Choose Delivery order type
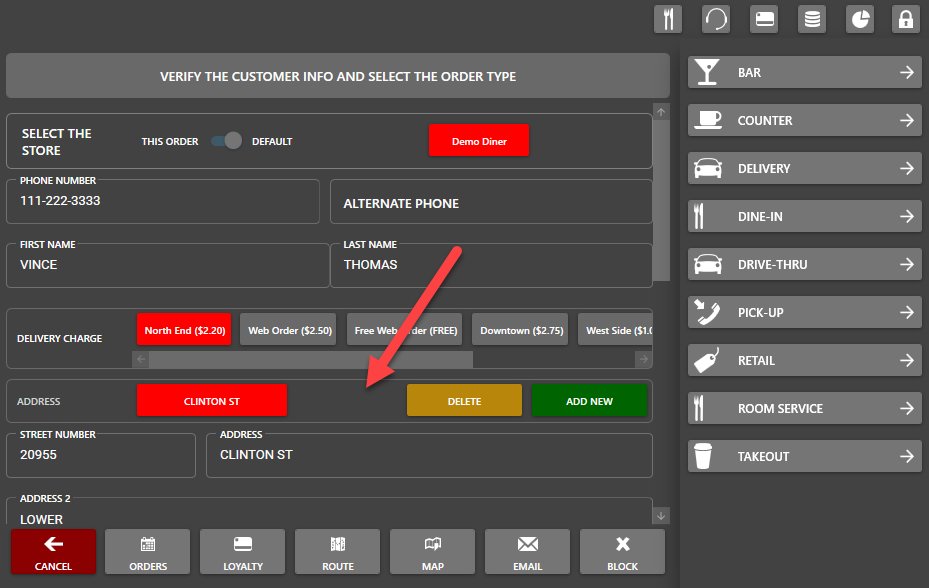 pos(804,169)
